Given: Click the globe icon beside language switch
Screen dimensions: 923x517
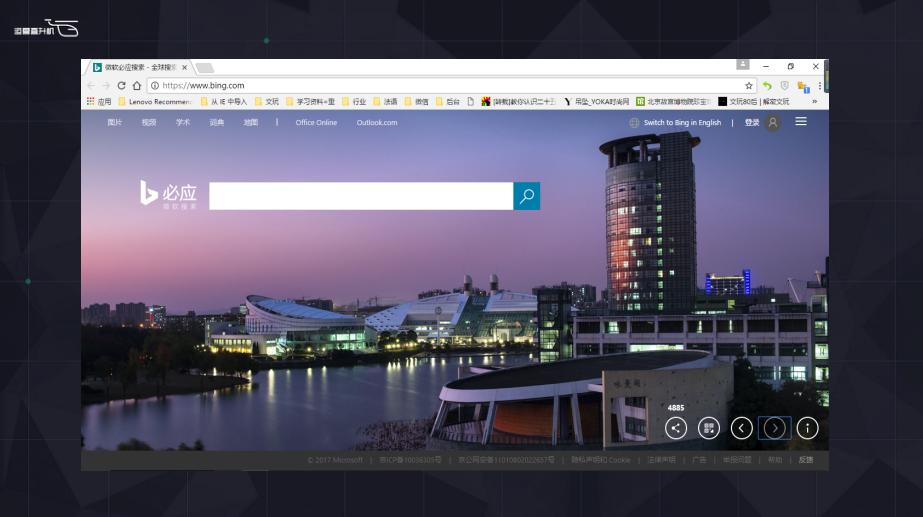Looking at the screenshot, I should click(x=634, y=122).
